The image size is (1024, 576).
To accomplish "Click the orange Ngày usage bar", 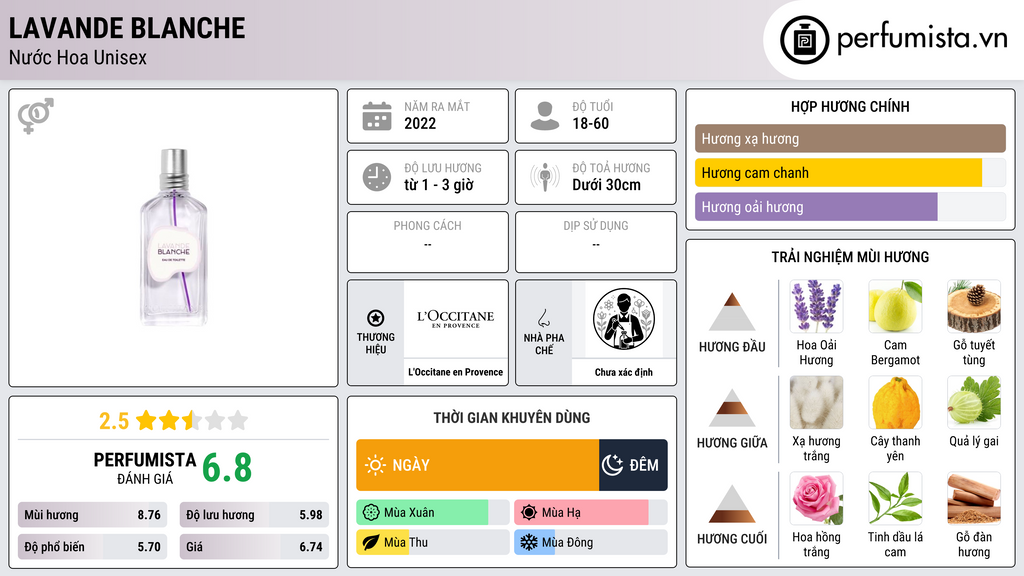I will coord(477,465).
